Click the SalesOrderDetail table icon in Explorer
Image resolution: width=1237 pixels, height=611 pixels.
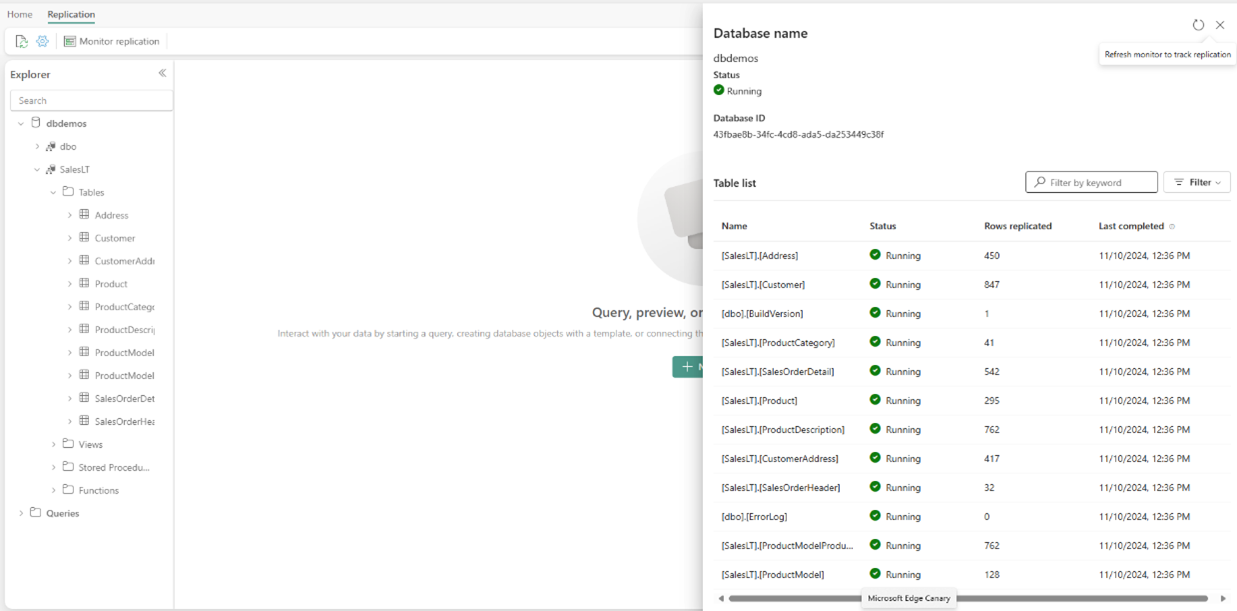[84, 398]
